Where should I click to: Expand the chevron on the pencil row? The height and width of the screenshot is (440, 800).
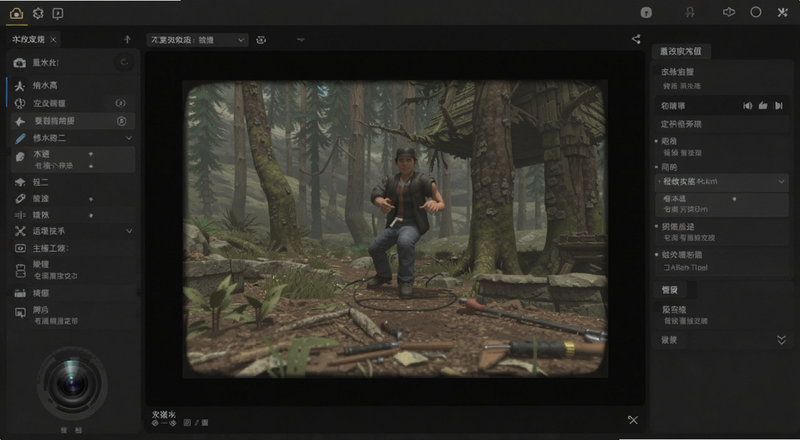point(129,138)
